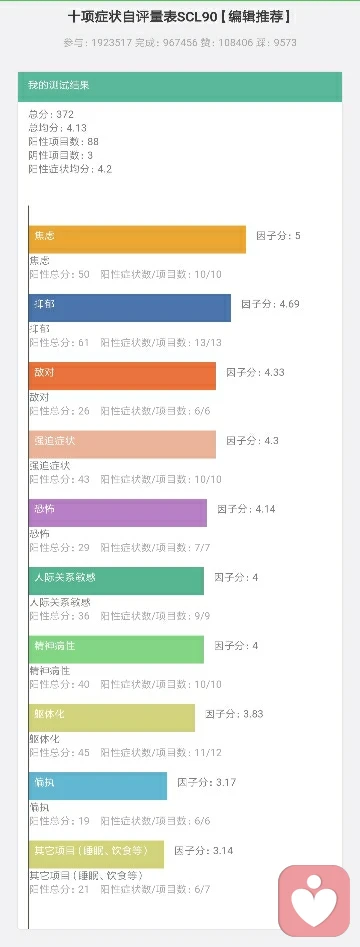Click the orange 焦虑 bar
This screenshot has height=947, width=360.
click(137, 239)
